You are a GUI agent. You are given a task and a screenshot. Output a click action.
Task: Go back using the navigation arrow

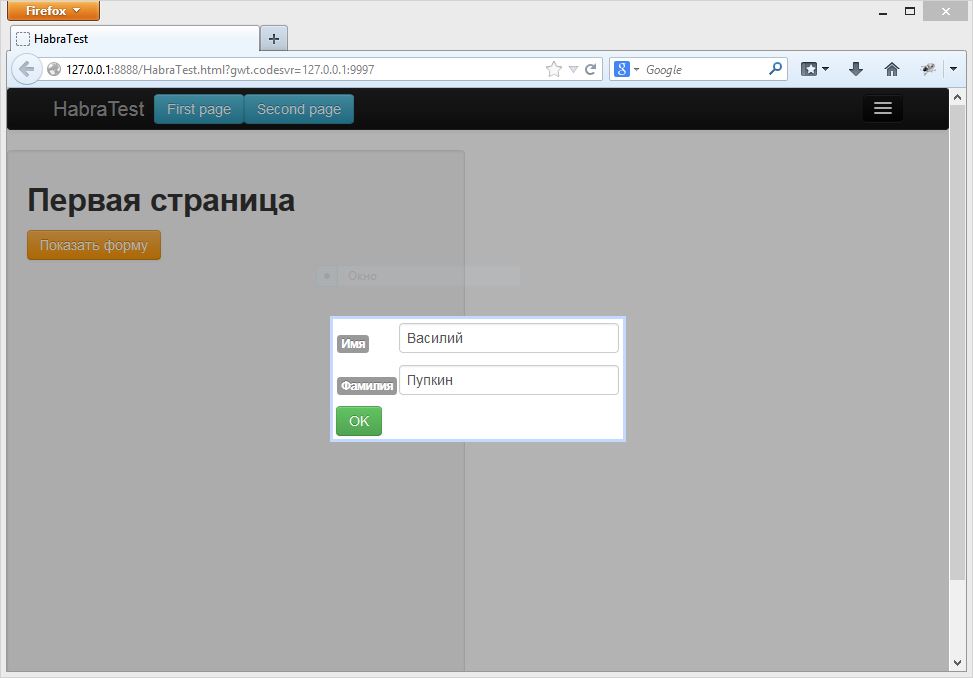point(26,69)
